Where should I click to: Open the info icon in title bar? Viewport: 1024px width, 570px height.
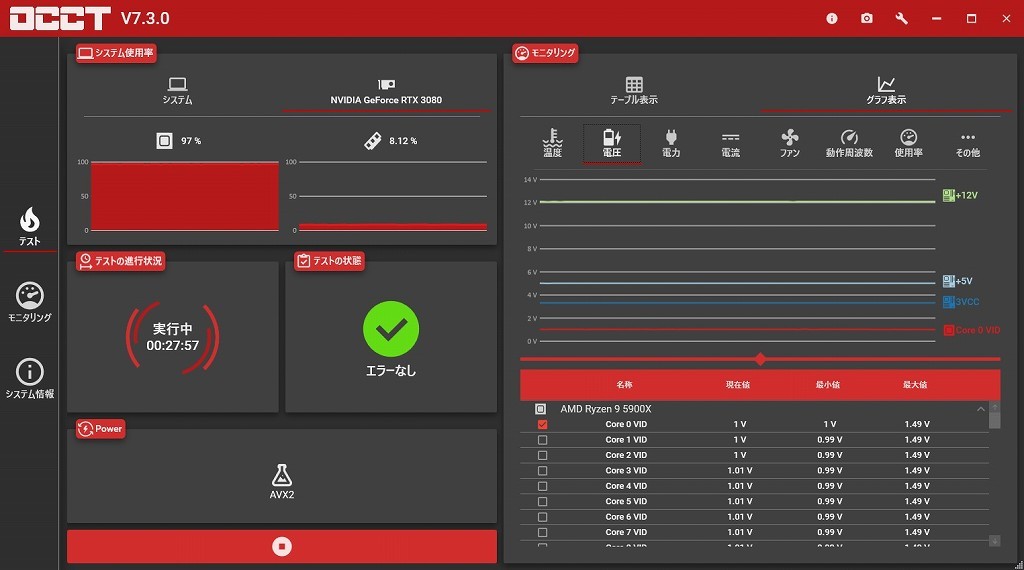pos(831,18)
